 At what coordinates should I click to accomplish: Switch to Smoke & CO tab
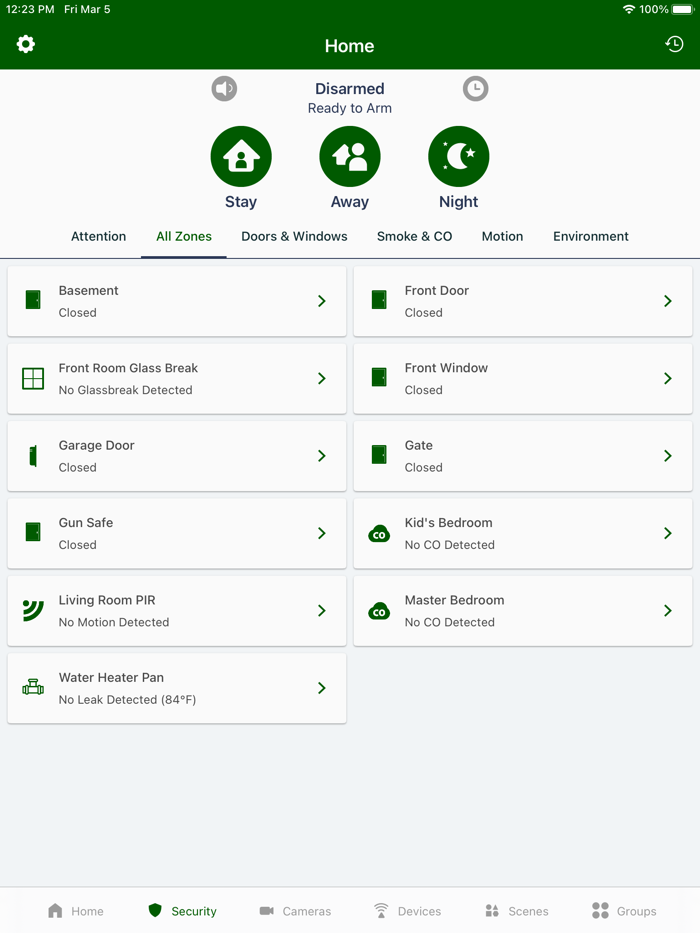point(414,236)
